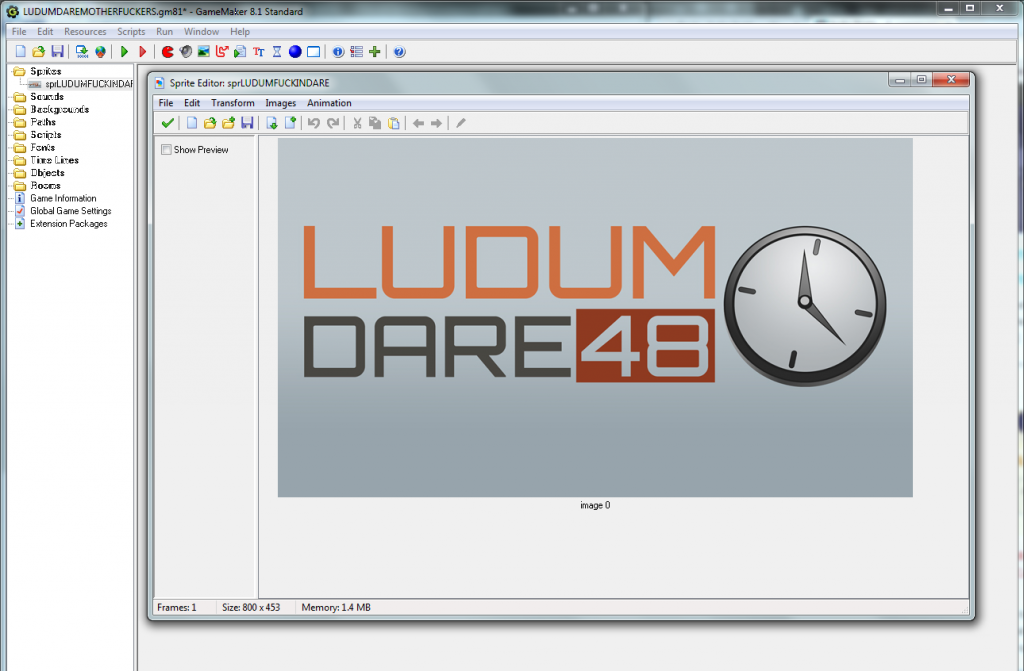Create a new game file in main toolbar
This screenshot has height=671, width=1024.
[20, 52]
